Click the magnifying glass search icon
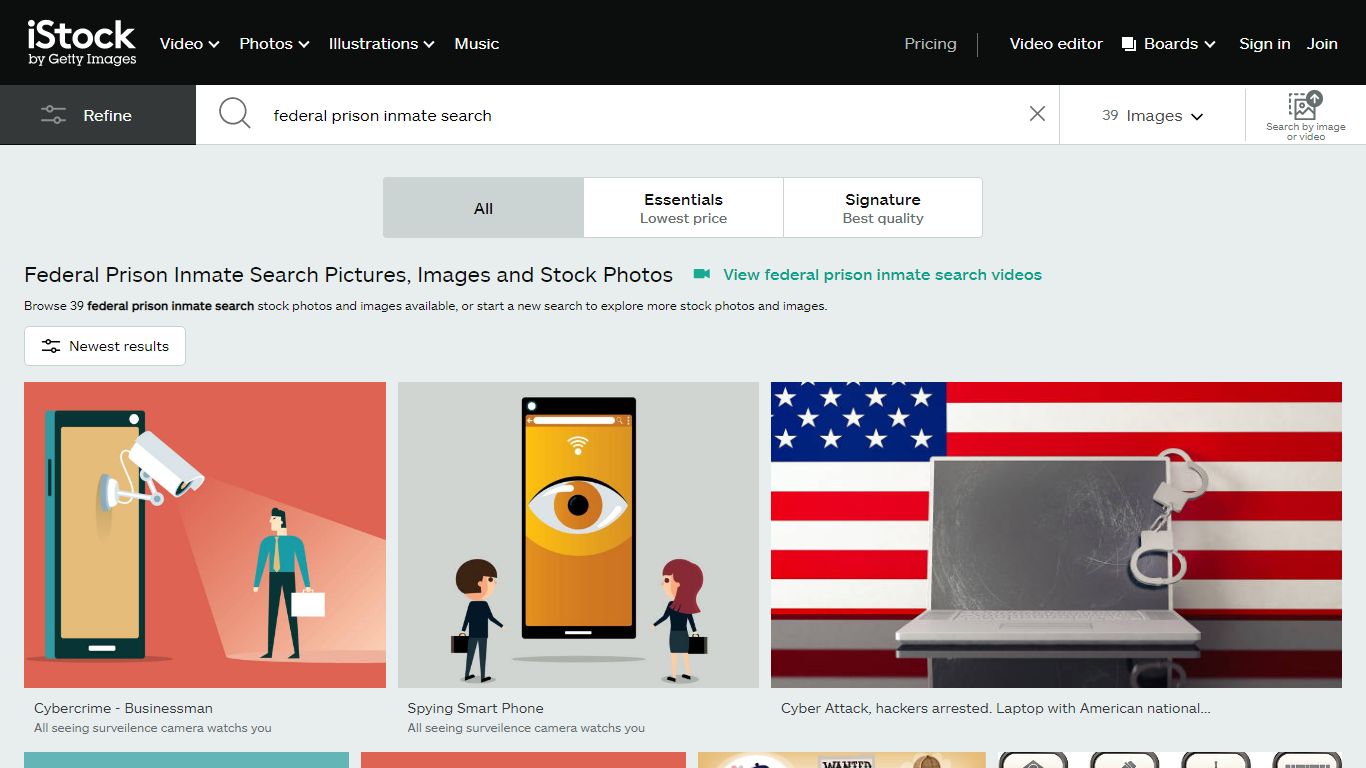Viewport: 1366px width, 768px height. click(x=234, y=113)
